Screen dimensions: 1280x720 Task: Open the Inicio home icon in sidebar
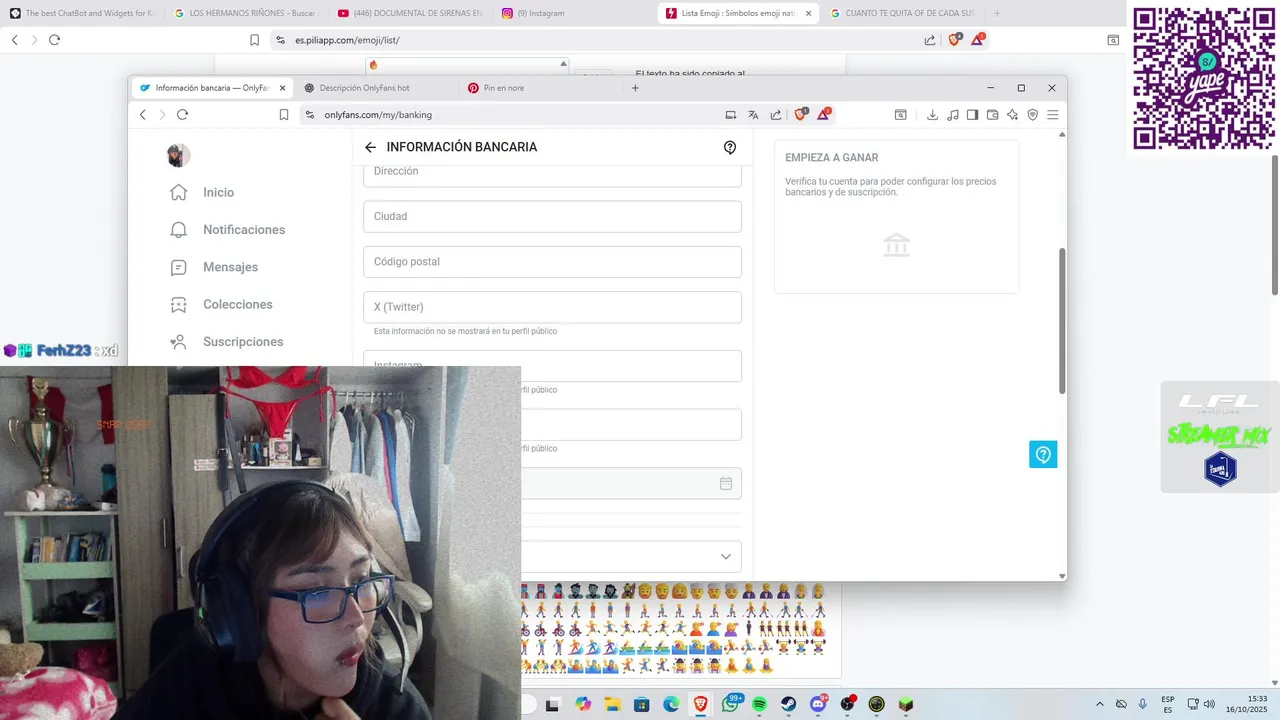coord(178,192)
